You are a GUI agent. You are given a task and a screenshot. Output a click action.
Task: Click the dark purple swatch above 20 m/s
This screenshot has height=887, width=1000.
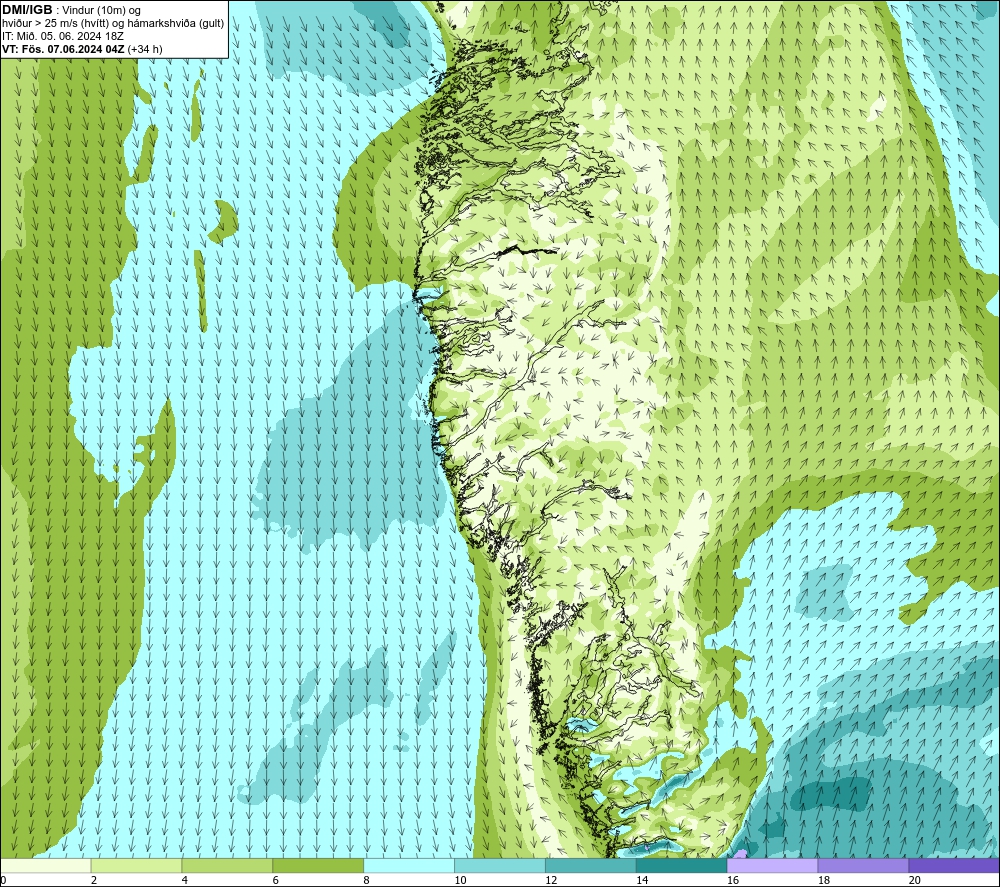click(954, 865)
